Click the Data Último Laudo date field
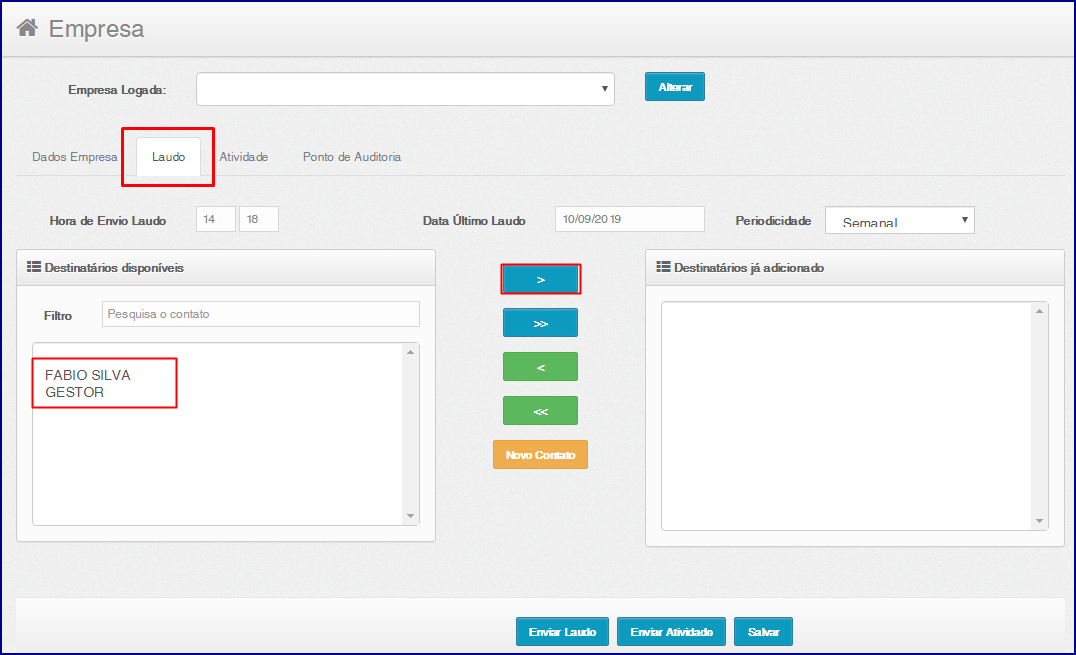 pyautogui.click(x=629, y=219)
